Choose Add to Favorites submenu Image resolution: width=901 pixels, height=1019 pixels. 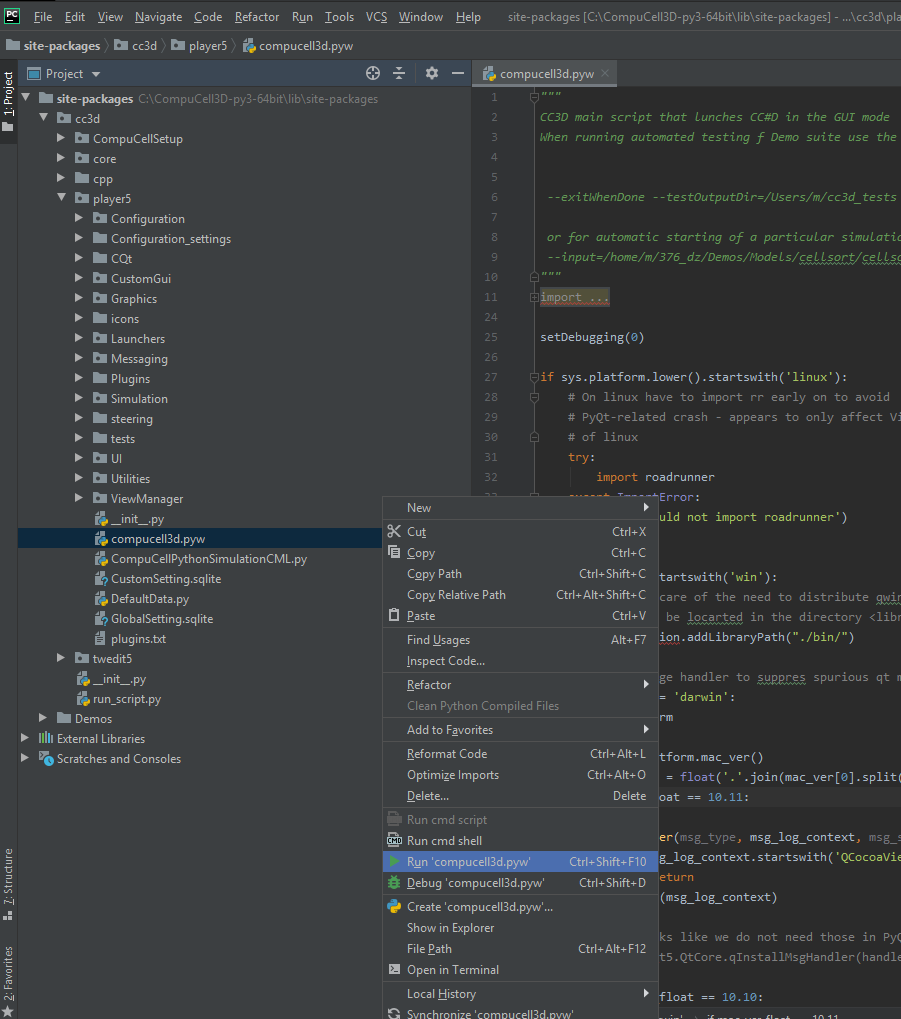[521, 730]
